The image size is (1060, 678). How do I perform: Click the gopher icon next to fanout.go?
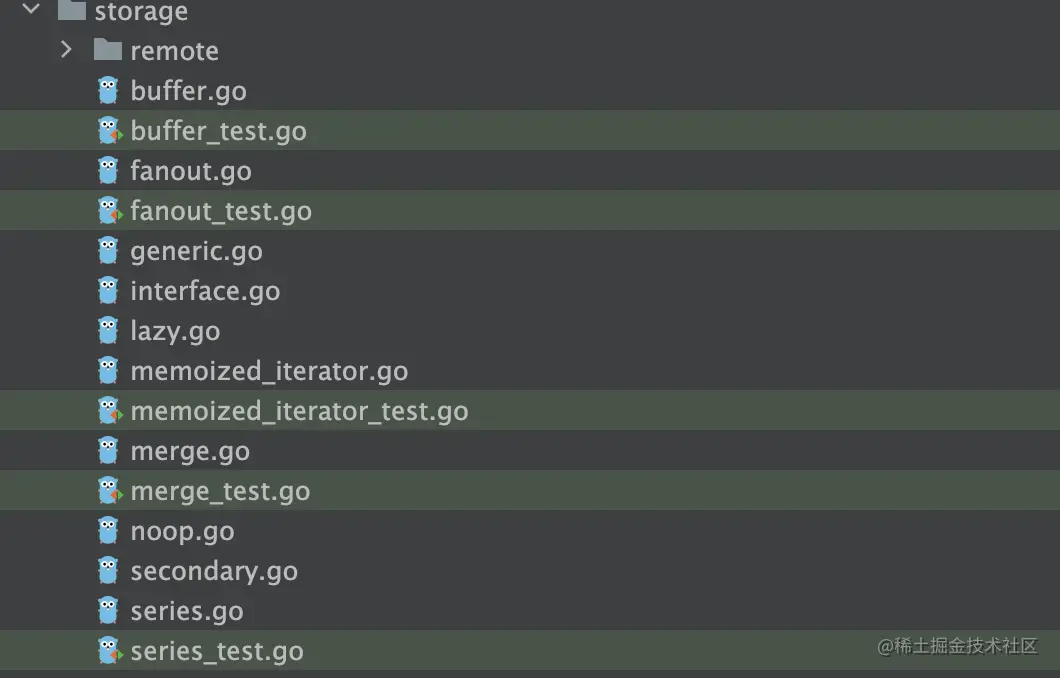tap(108, 171)
